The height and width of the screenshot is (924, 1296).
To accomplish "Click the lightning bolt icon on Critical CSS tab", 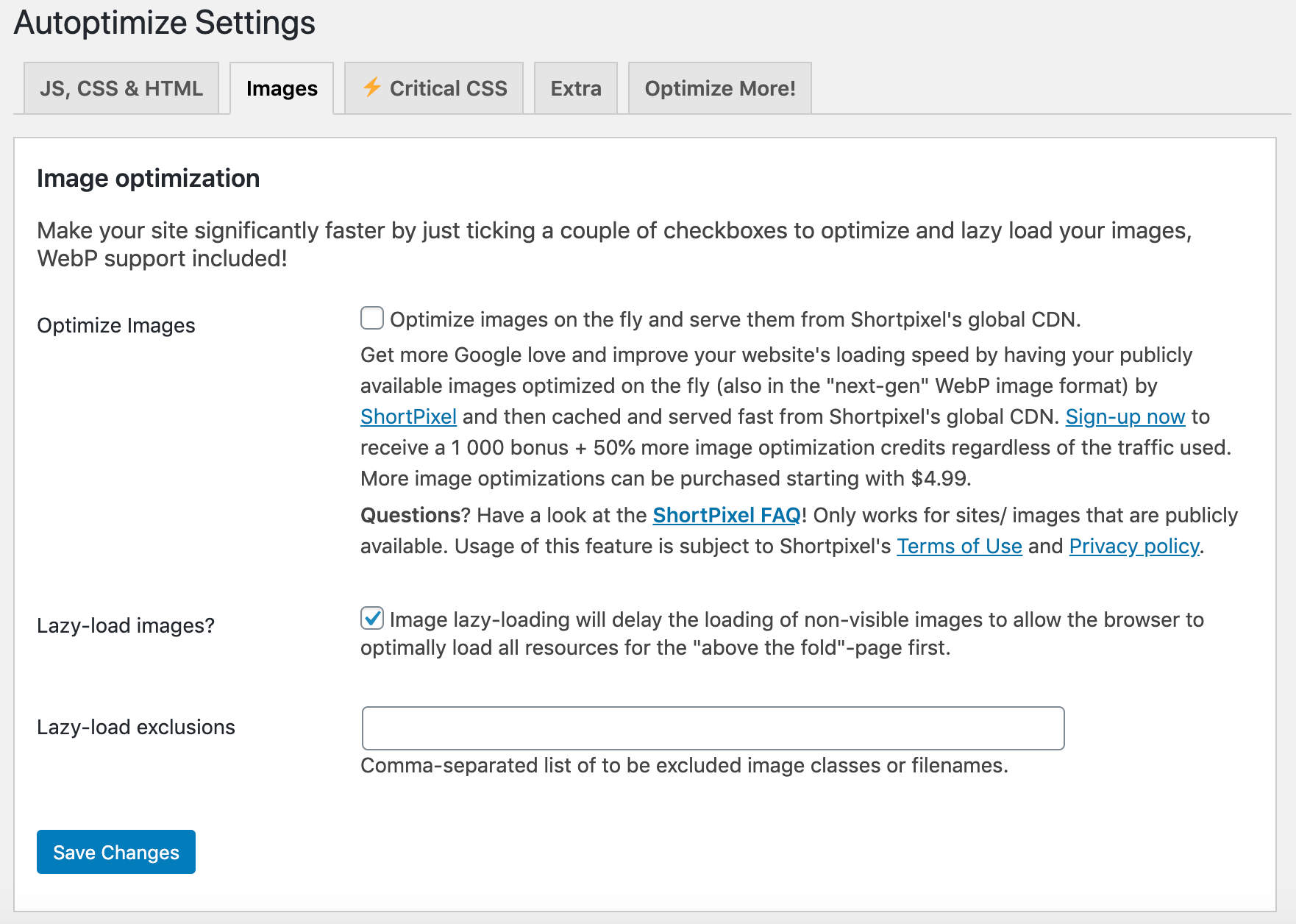I will [x=372, y=88].
